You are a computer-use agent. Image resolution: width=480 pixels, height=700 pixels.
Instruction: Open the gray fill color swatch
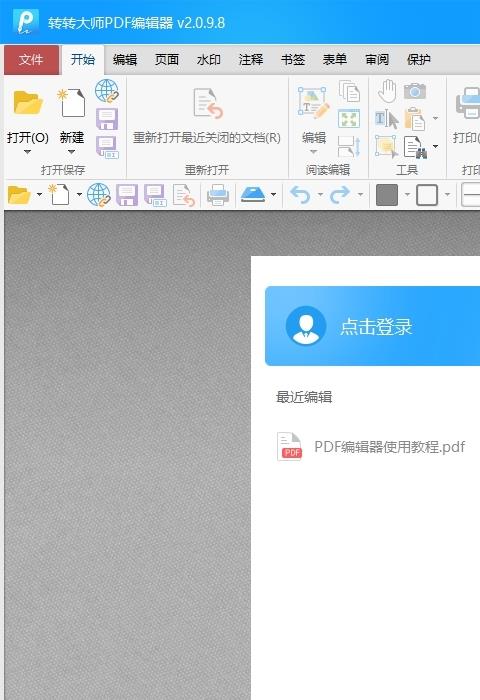387,195
